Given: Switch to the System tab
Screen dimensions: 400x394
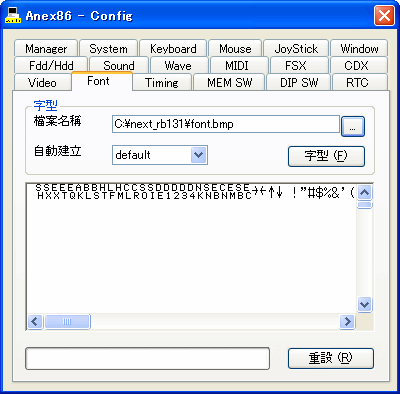Looking at the screenshot, I should pyautogui.click(x=108, y=49).
